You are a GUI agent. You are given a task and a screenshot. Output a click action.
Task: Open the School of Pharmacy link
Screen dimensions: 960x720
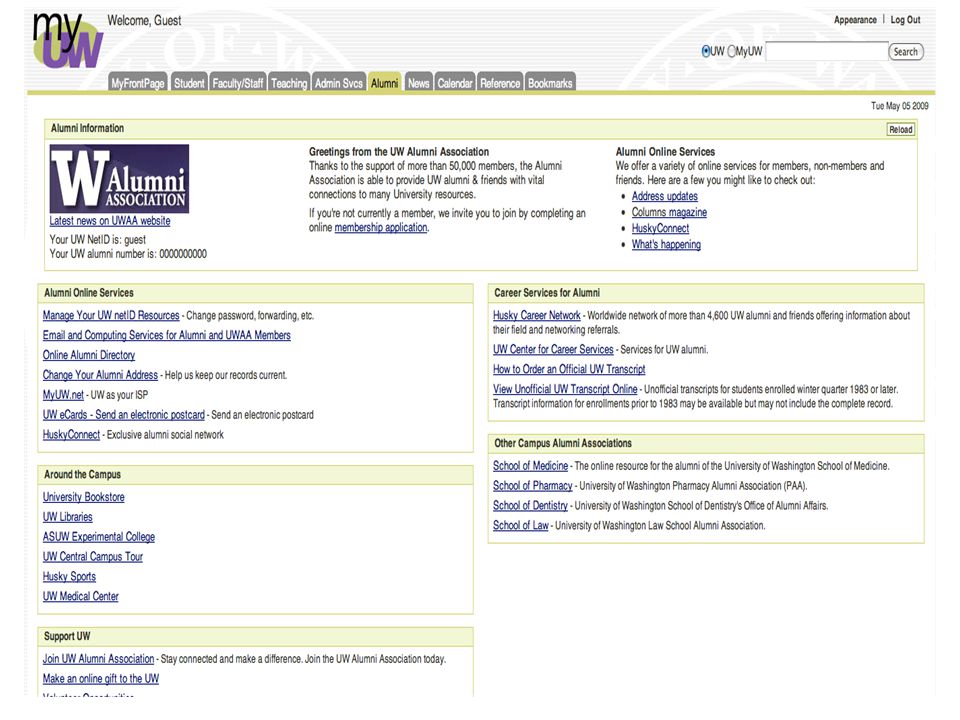[533, 486]
